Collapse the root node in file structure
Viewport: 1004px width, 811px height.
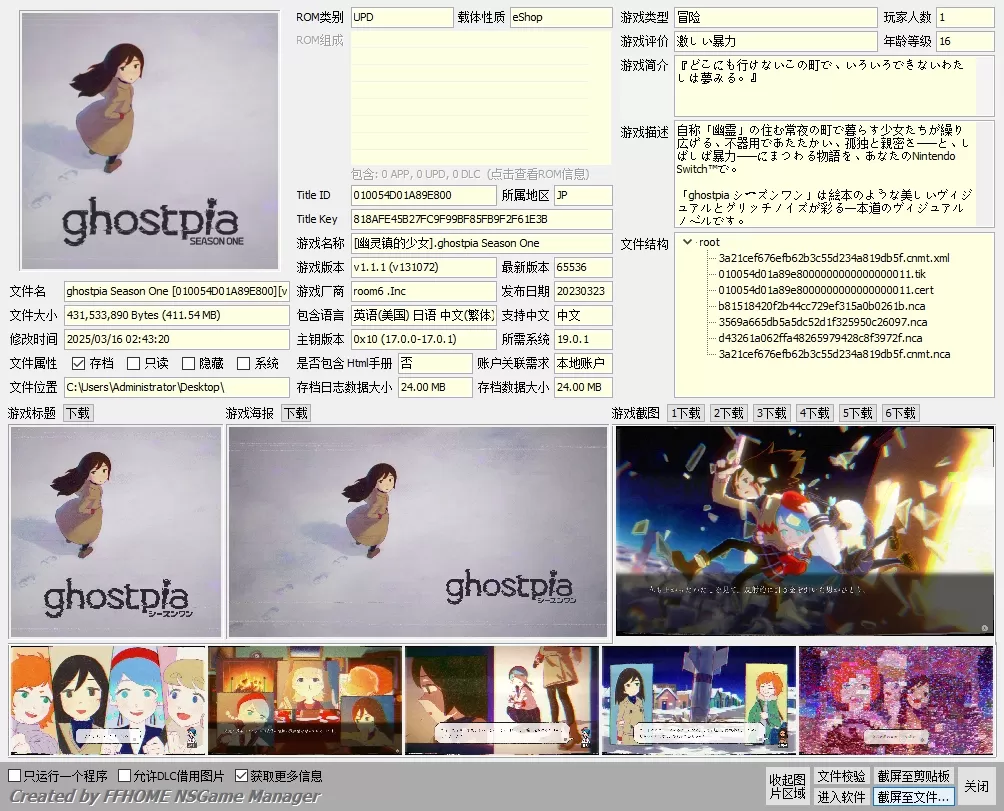[687, 242]
